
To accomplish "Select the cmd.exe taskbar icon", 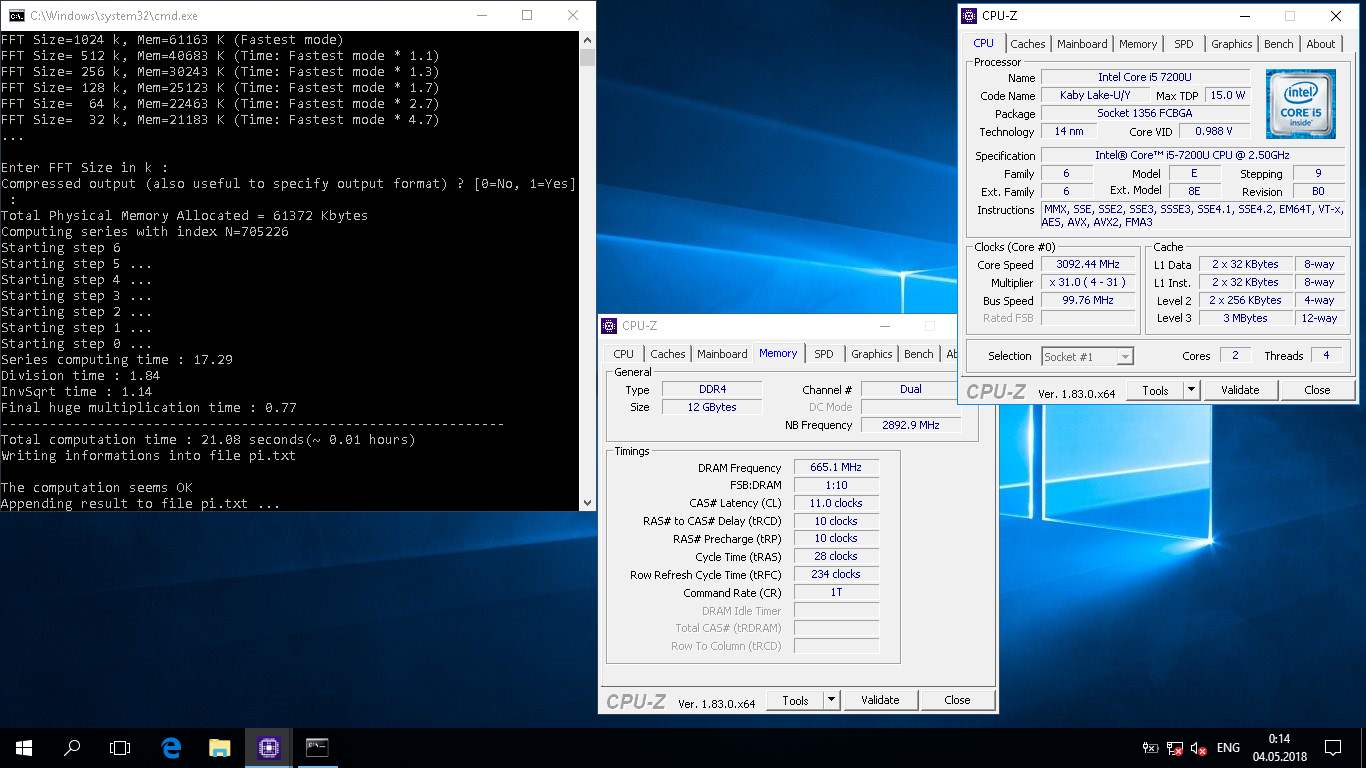I will (317, 747).
